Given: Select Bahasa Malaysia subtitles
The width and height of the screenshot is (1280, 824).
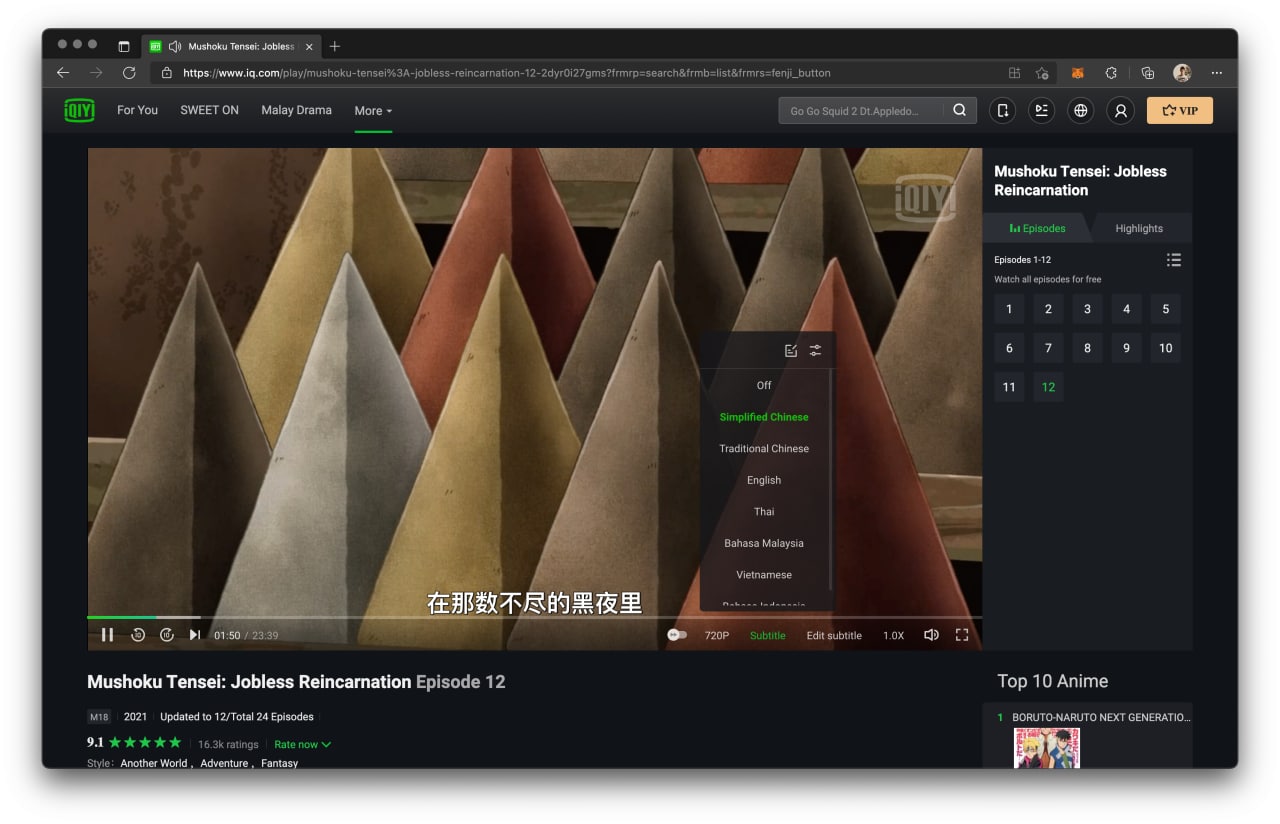Looking at the screenshot, I should 764,543.
